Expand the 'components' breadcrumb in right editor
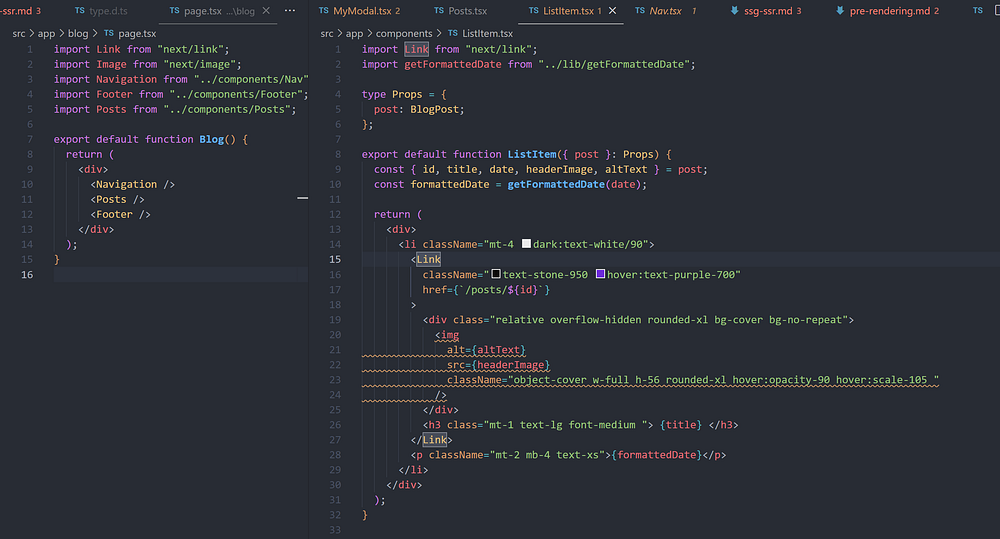The width and height of the screenshot is (1000, 539). (x=404, y=33)
